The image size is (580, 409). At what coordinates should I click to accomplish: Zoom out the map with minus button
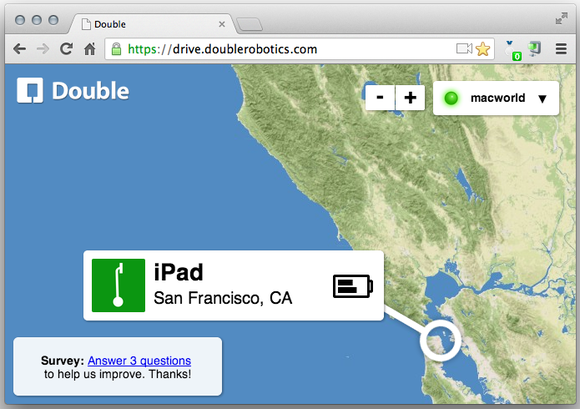380,98
